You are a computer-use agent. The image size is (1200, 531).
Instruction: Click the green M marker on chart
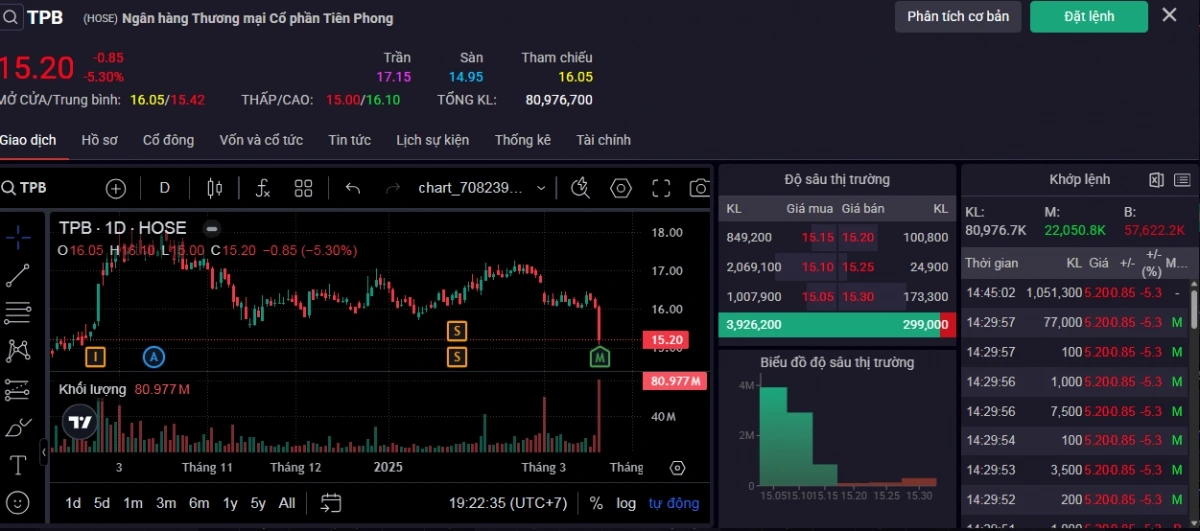point(600,357)
